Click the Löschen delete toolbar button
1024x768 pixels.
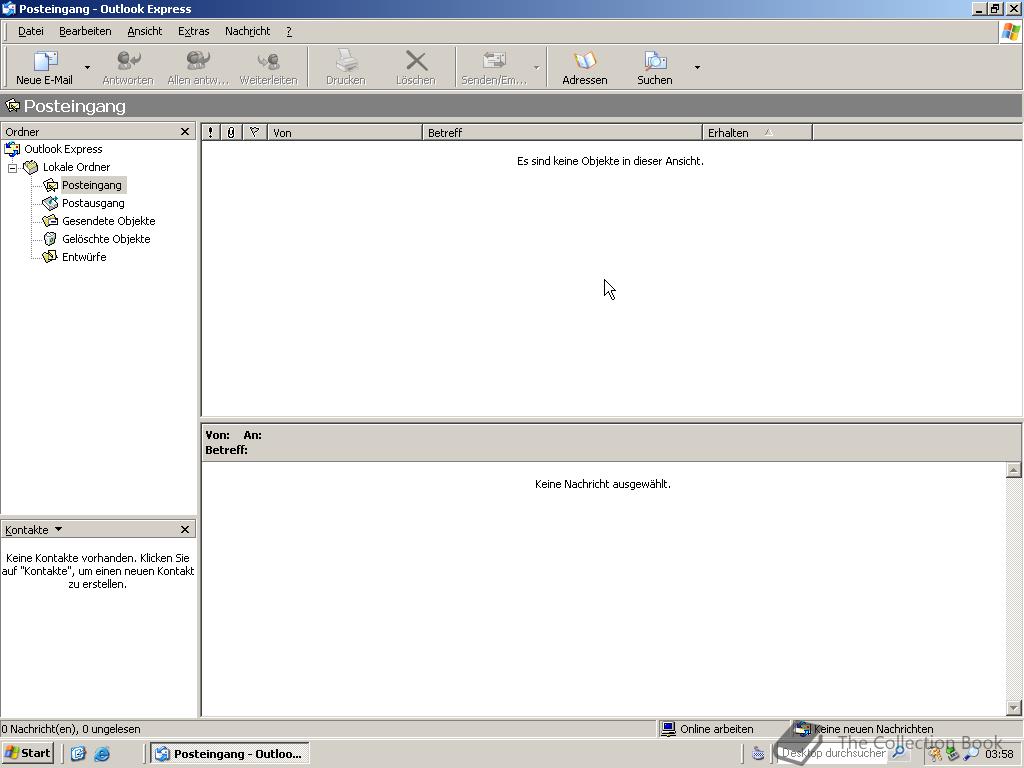[x=415, y=67]
